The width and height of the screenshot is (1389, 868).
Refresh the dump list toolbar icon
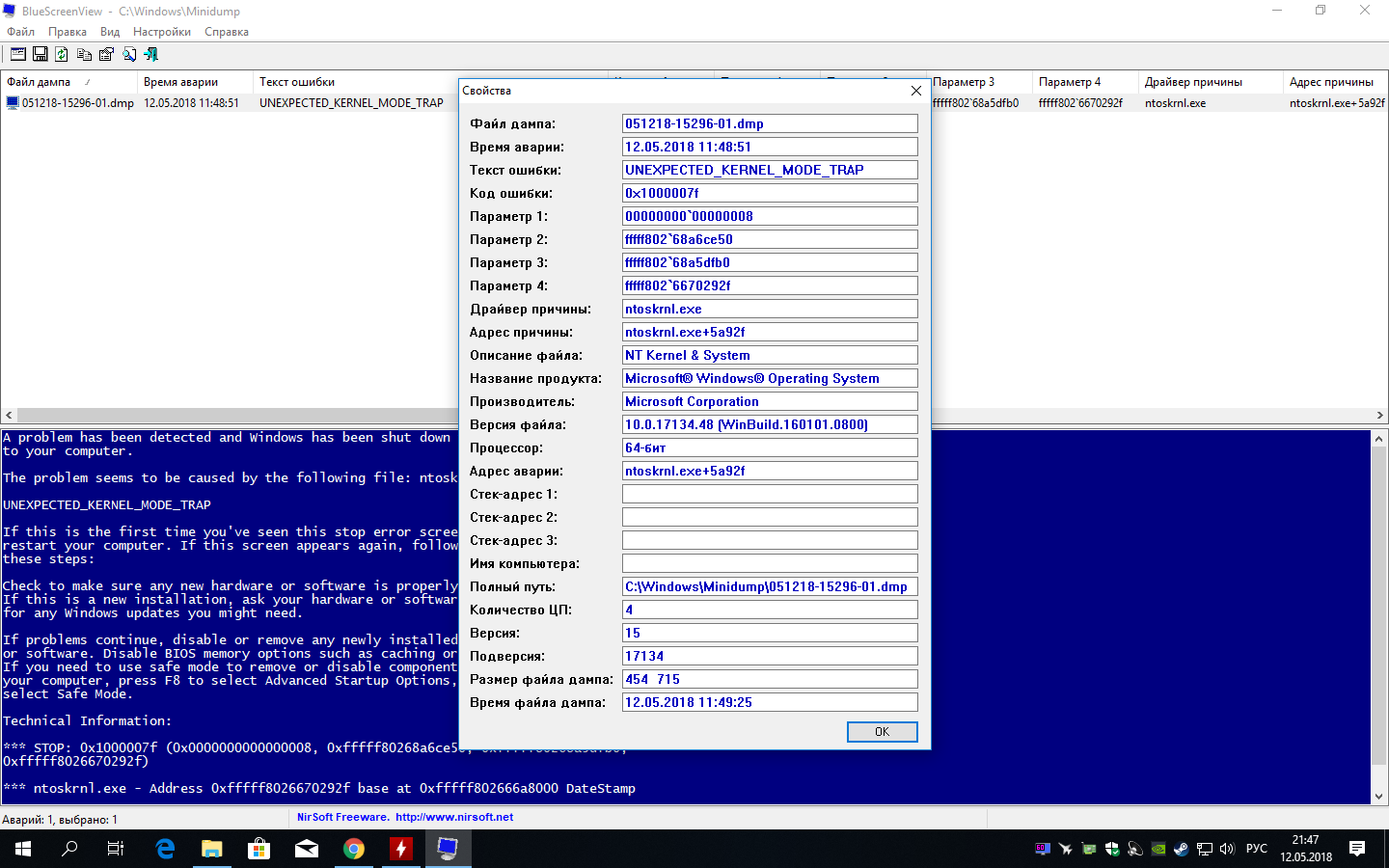(62, 54)
